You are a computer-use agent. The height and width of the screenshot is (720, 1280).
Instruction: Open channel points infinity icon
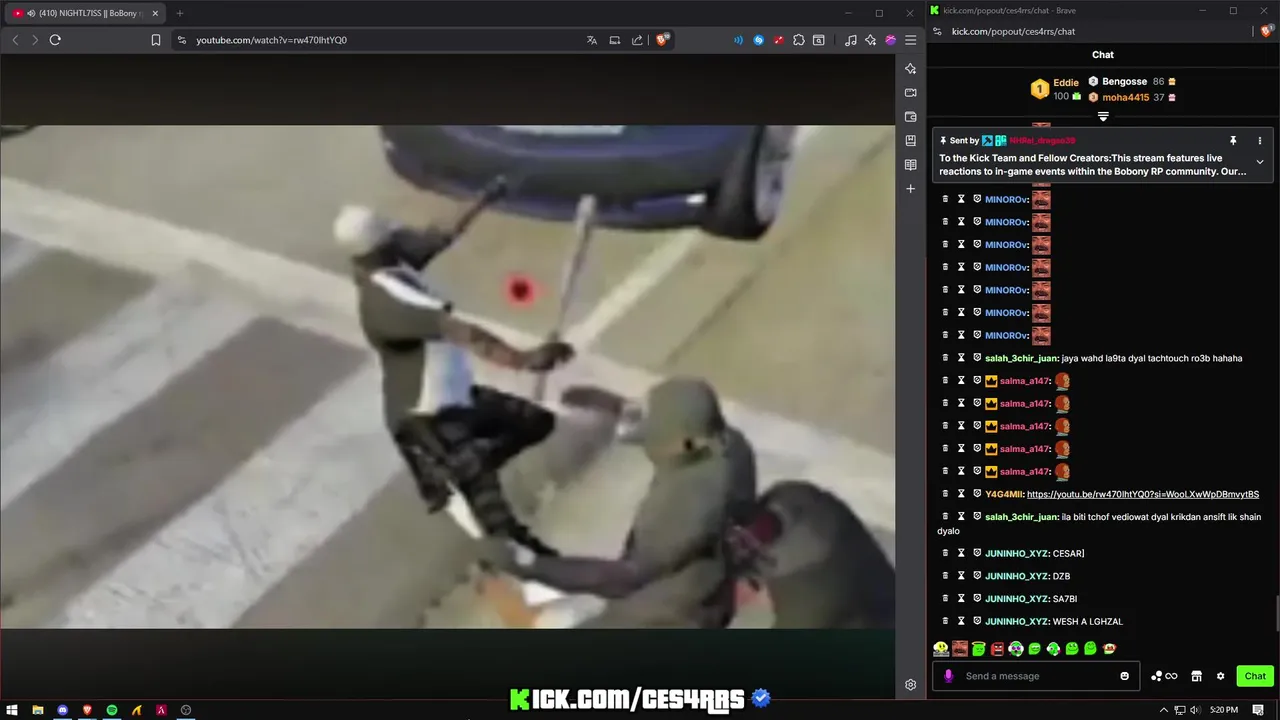(x=1164, y=676)
